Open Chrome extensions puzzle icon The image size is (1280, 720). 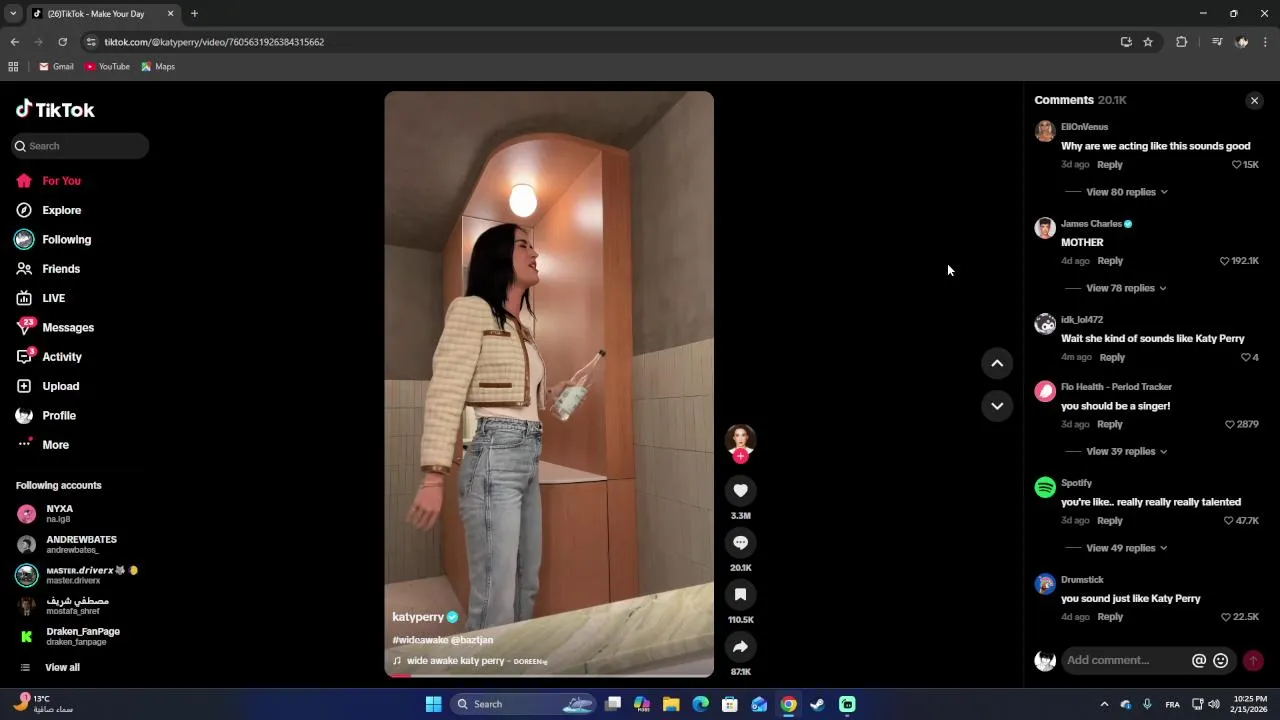1181,42
